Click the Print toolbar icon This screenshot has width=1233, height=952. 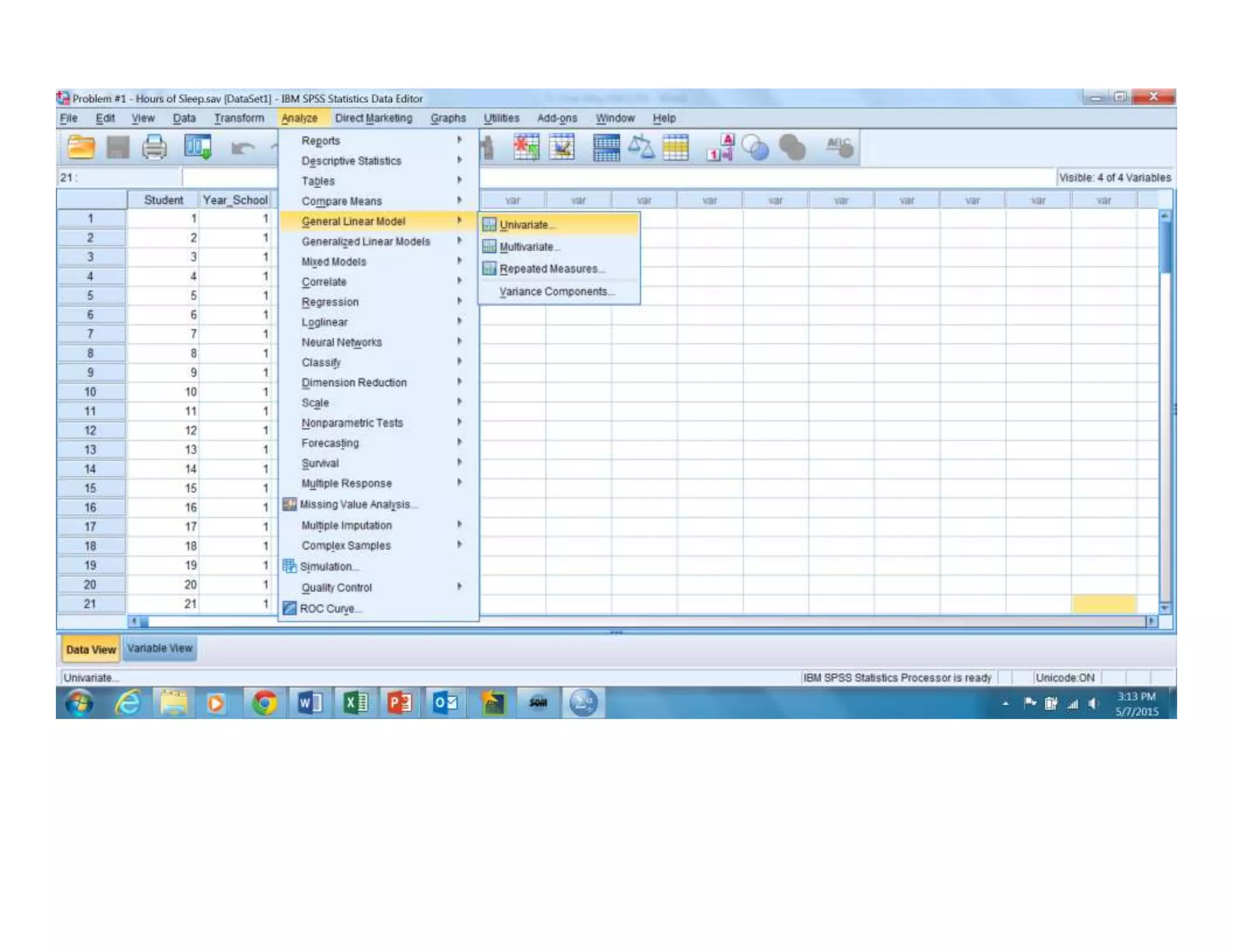154,147
